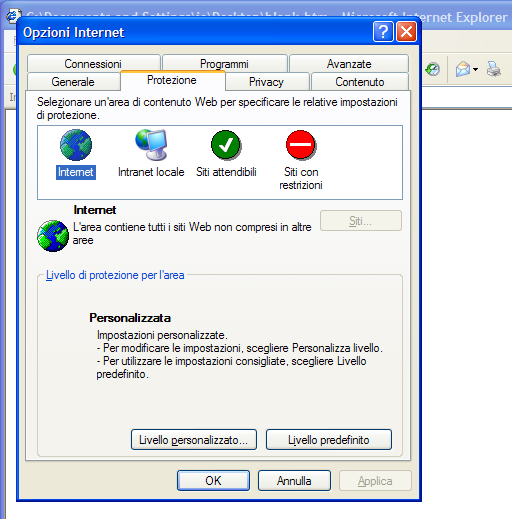
Task: Click the Mail envelope toolbar icon
Action: (x=463, y=69)
